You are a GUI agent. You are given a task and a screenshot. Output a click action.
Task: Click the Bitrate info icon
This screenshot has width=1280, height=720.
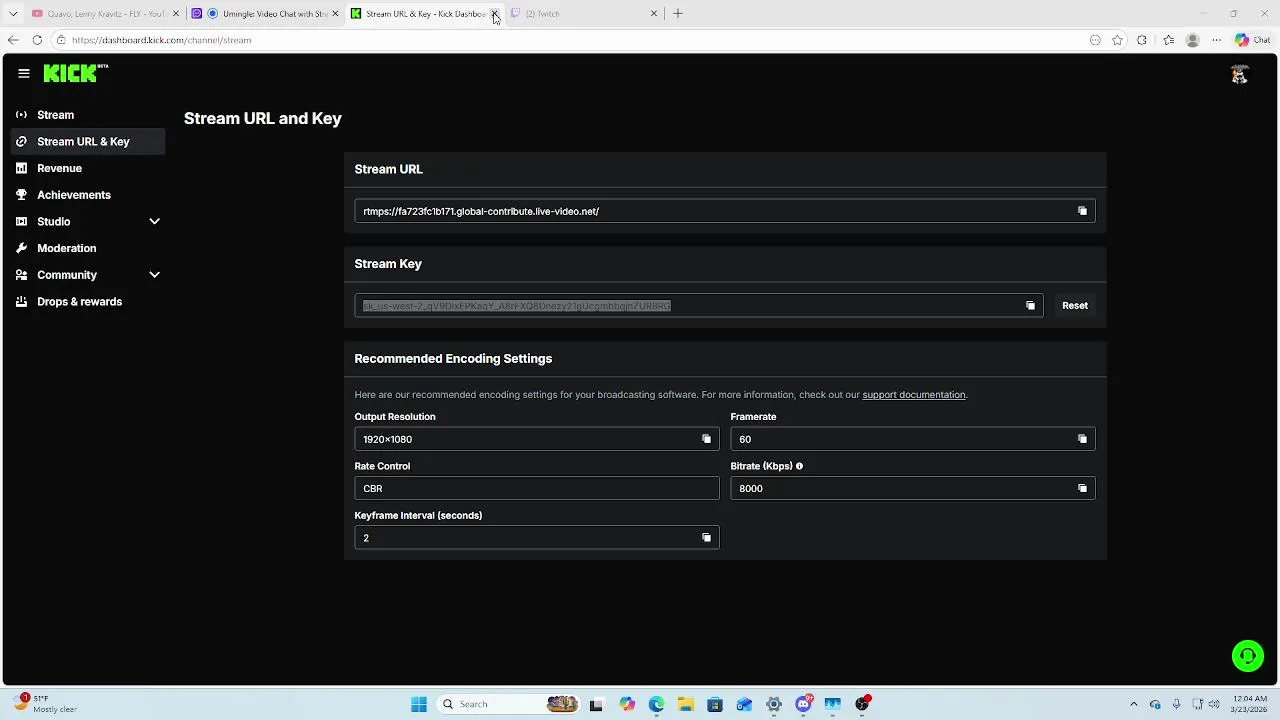799,466
